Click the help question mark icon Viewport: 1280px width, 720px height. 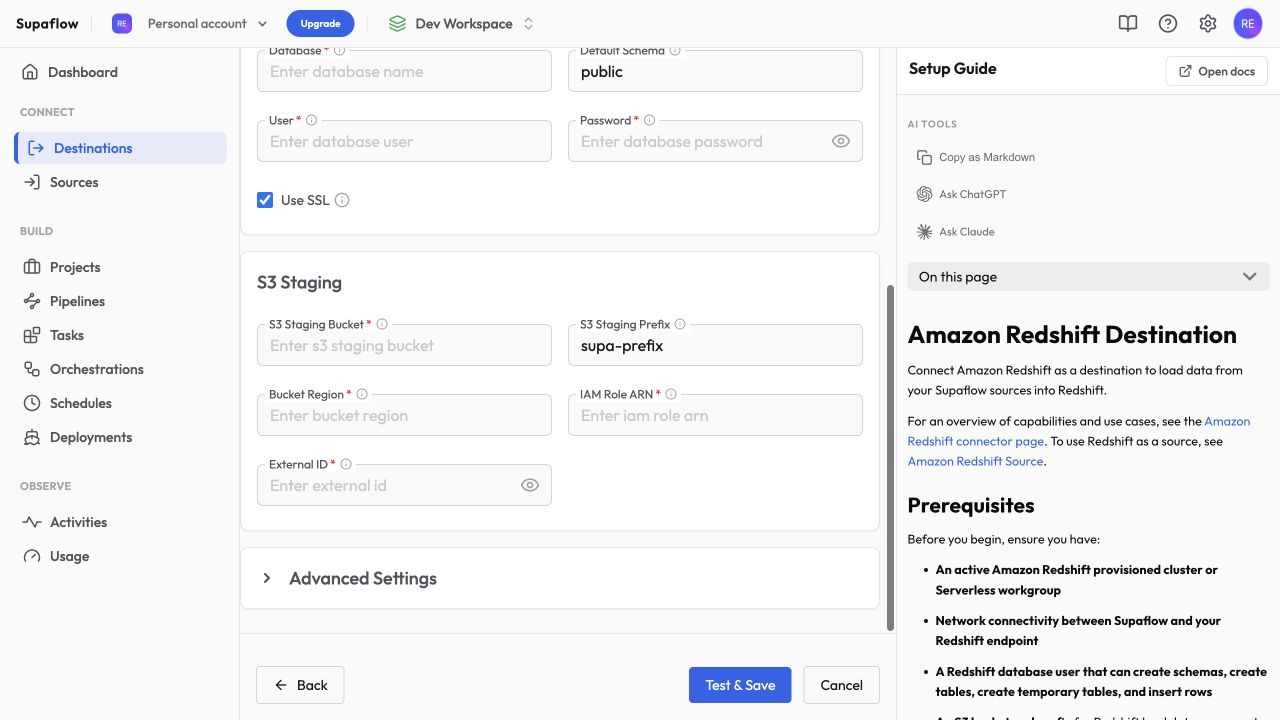pyautogui.click(x=1168, y=23)
